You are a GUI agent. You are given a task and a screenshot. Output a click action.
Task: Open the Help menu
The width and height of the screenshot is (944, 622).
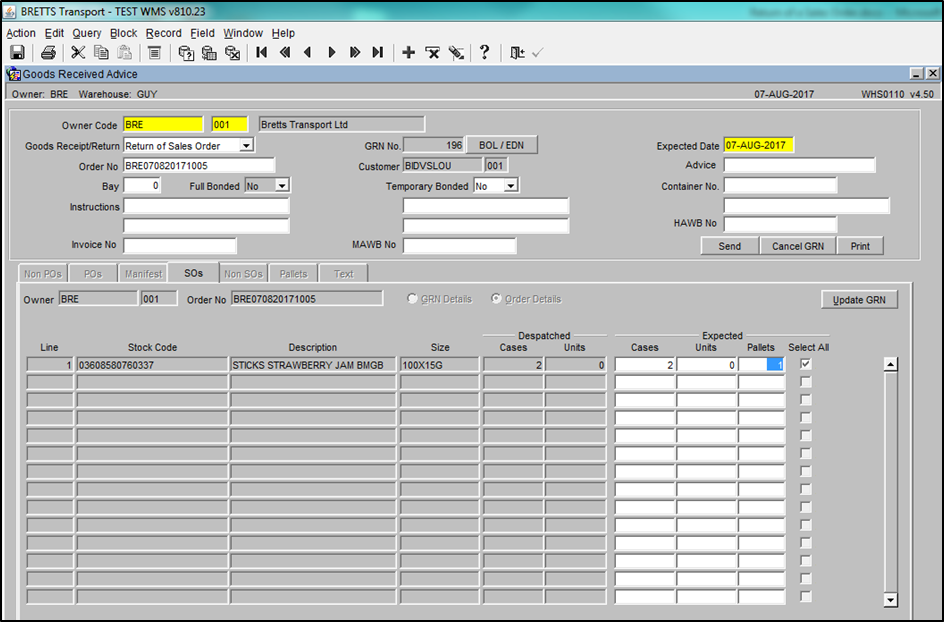pyautogui.click(x=283, y=33)
